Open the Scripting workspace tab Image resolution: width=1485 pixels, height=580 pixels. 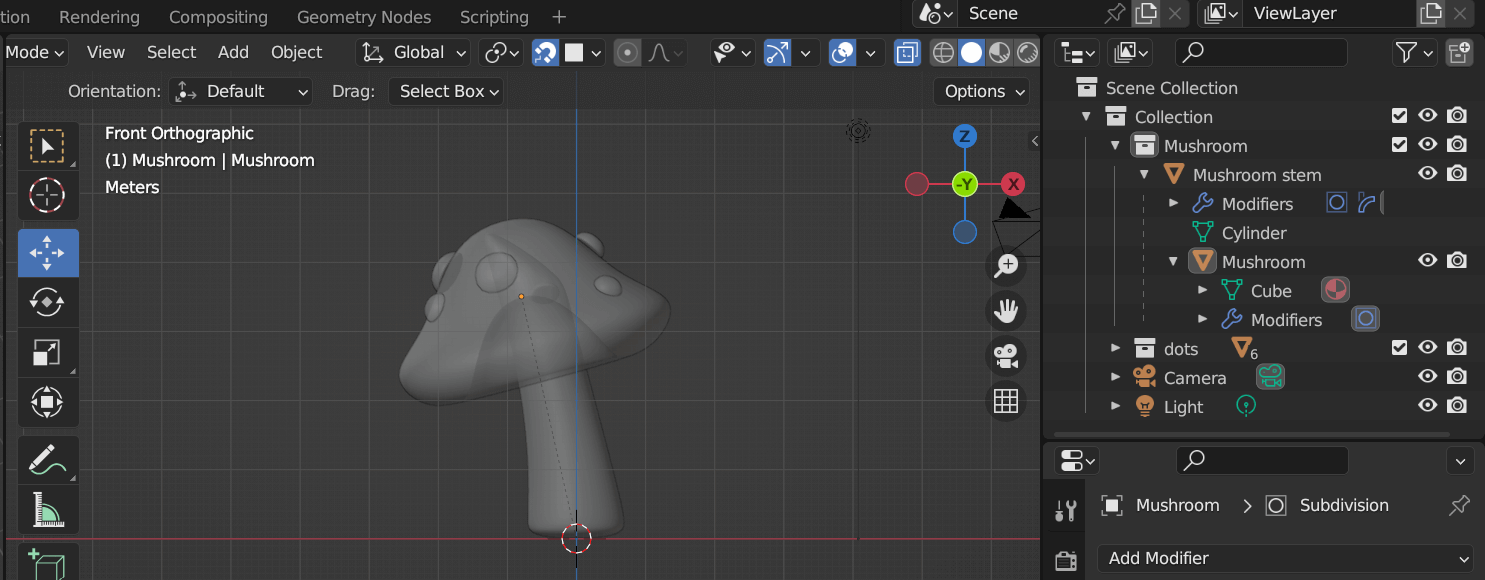pos(494,17)
